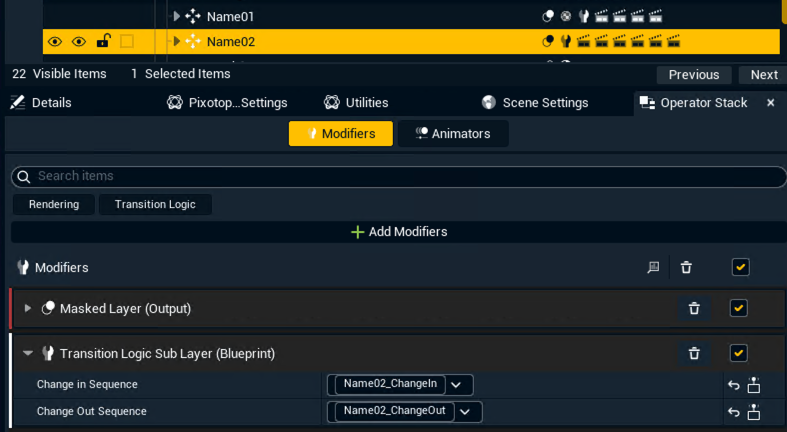The height and width of the screenshot is (432, 787).
Task: Click the magnifier icon in the search field
Action: [x=24, y=177]
